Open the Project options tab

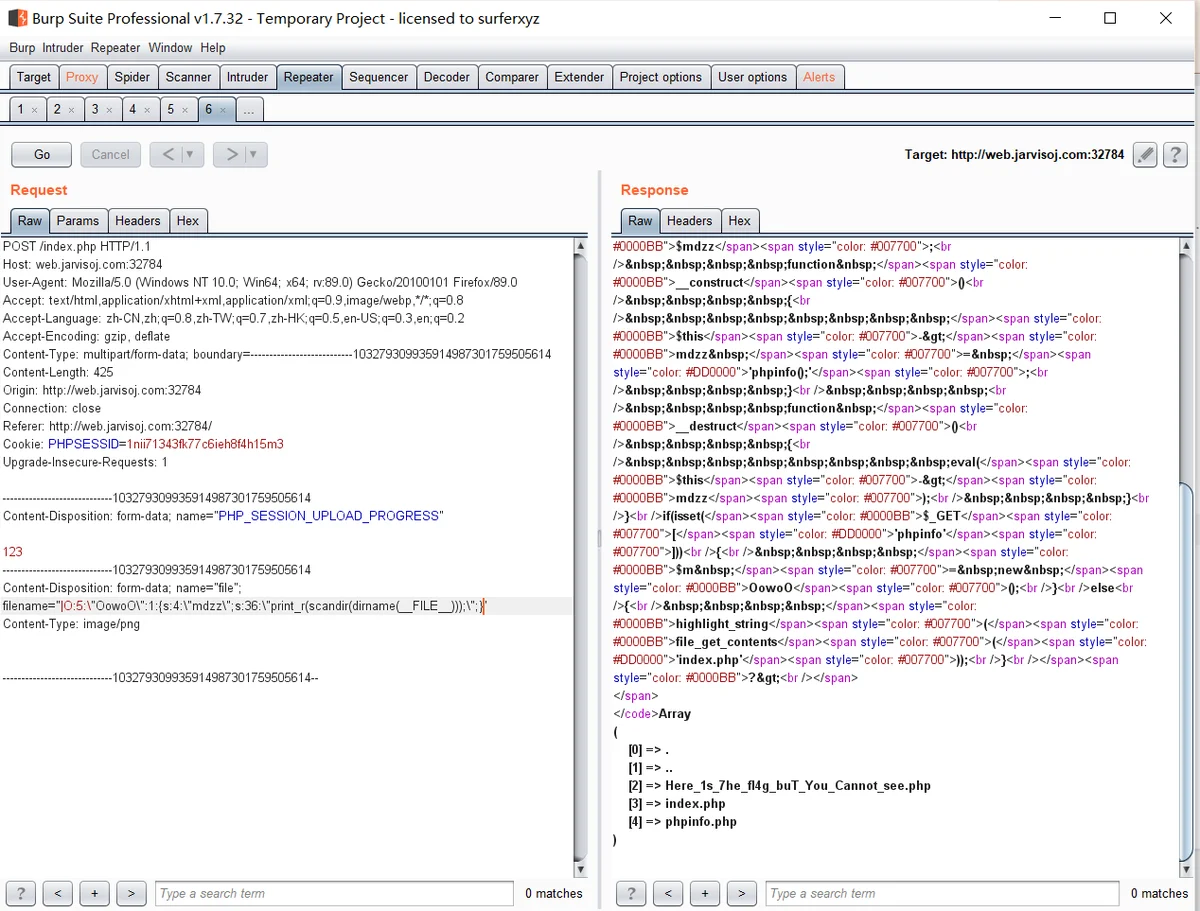coord(661,77)
